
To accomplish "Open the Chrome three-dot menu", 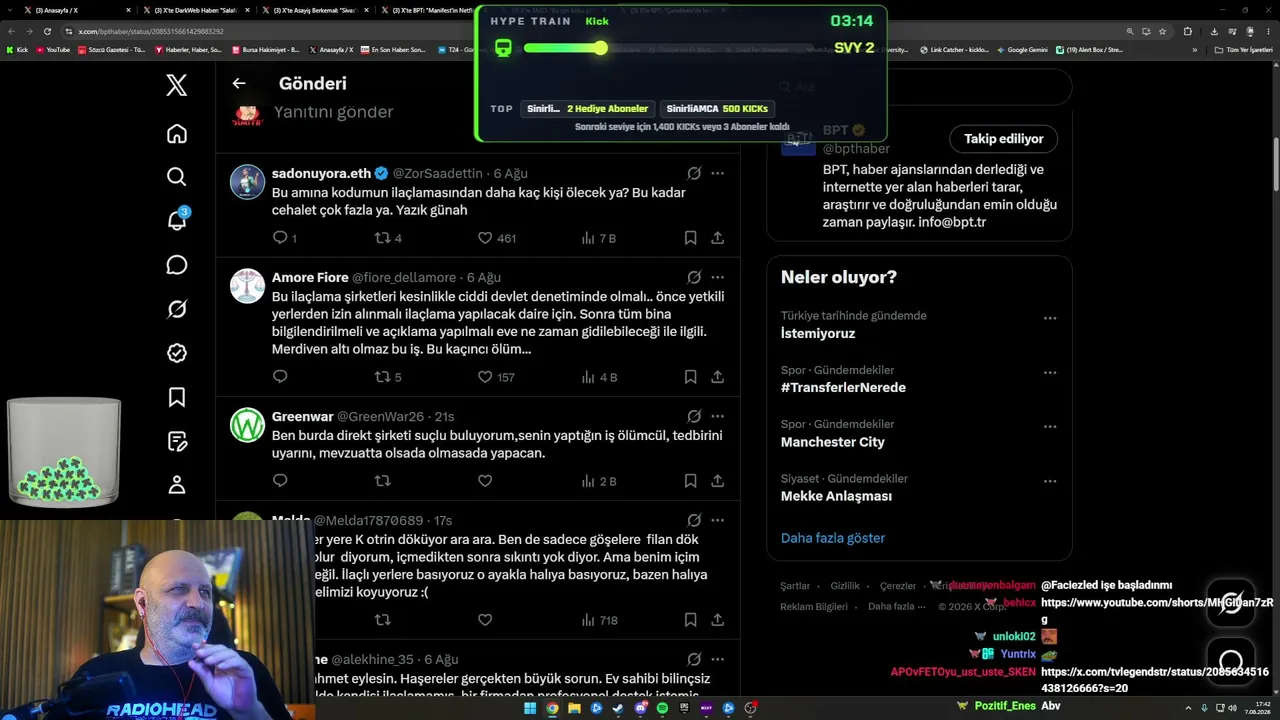I will pyautogui.click(x=1267, y=31).
